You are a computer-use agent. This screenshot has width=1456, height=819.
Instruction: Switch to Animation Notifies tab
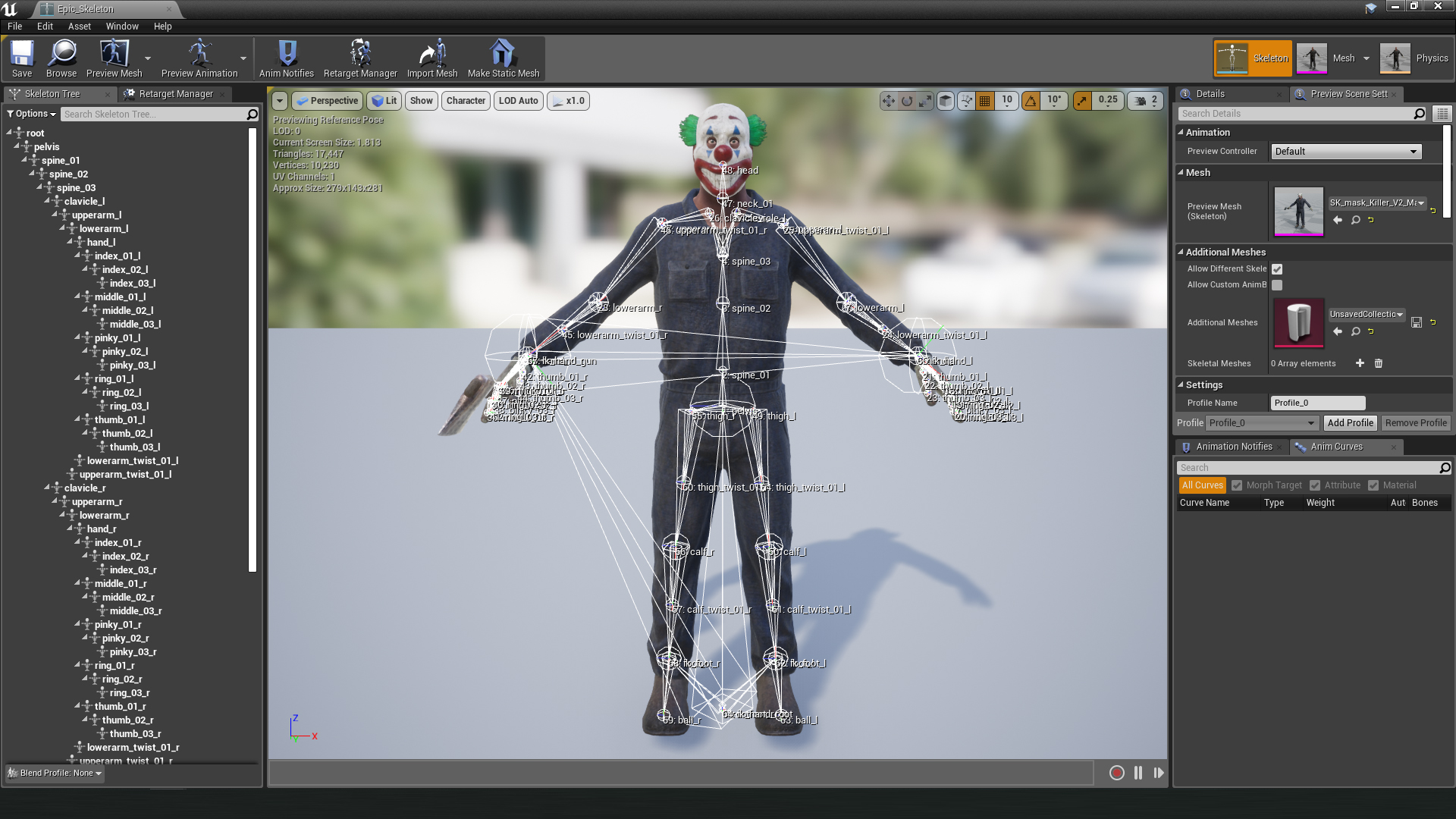(x=1233, y=447)
